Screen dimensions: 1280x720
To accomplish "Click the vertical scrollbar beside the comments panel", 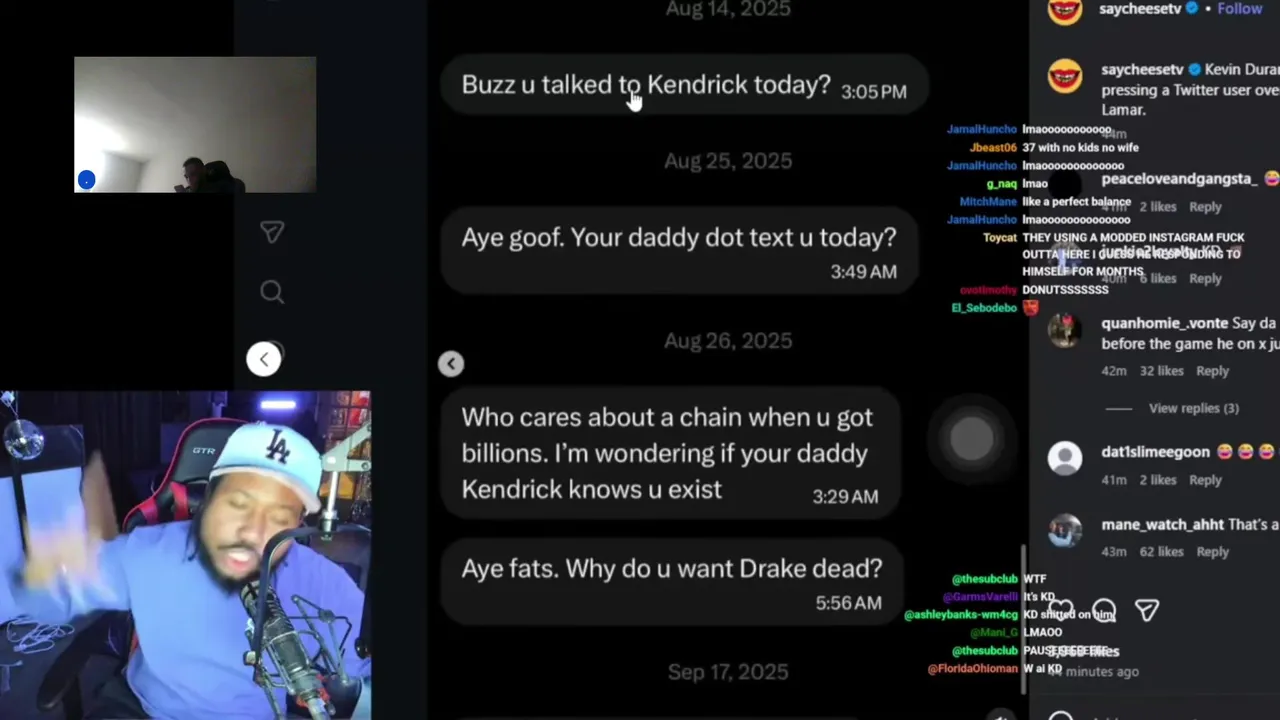I will (x=1022, y=620).
